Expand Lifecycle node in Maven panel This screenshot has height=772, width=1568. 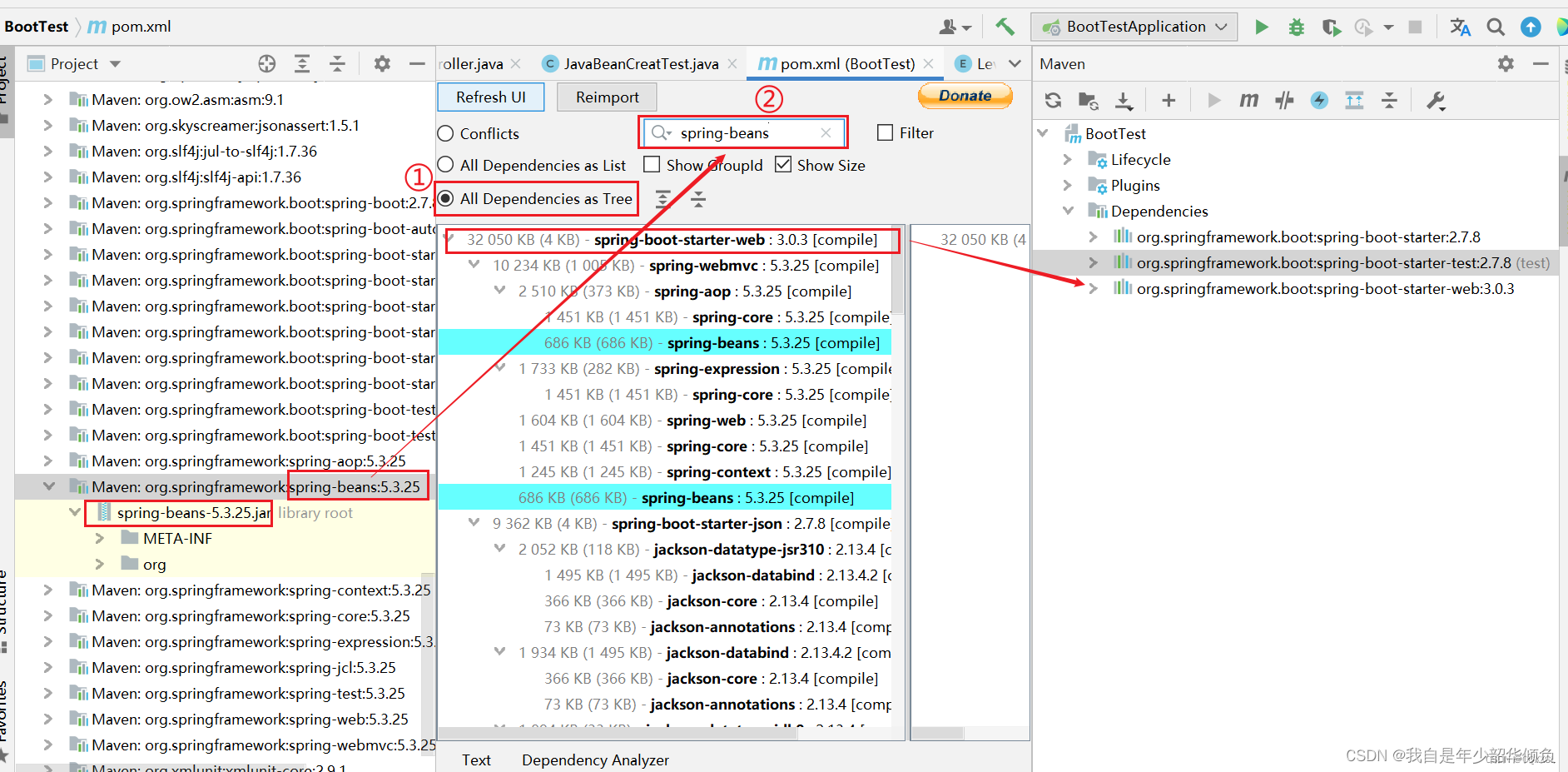(x=1068, y=159)
